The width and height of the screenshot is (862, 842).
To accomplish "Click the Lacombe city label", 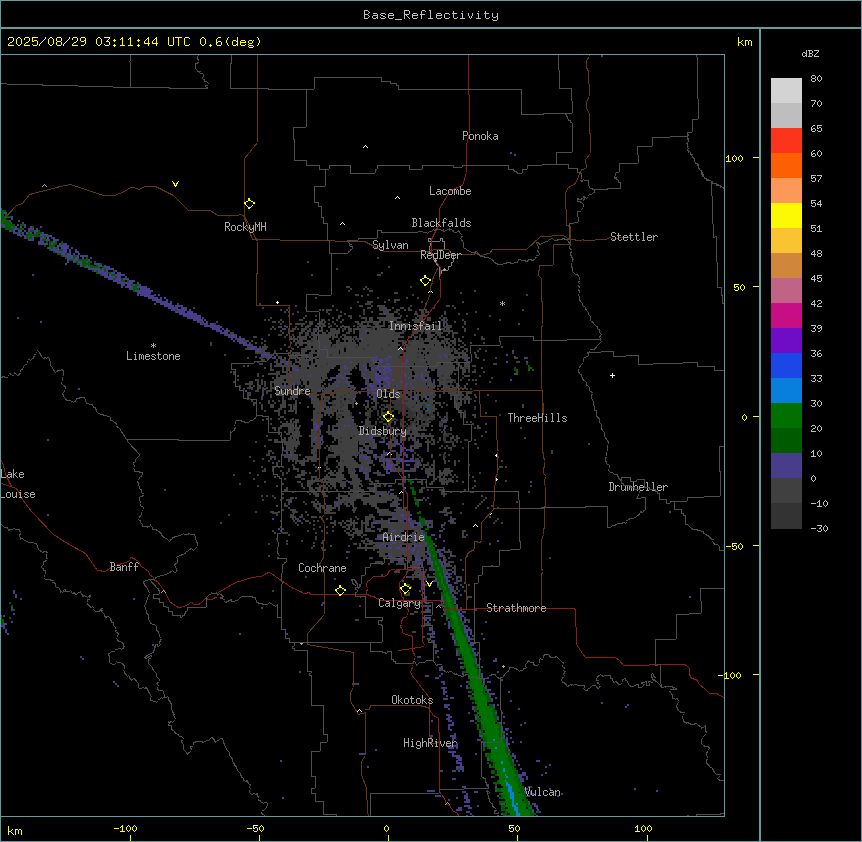I will pos(450,191).
